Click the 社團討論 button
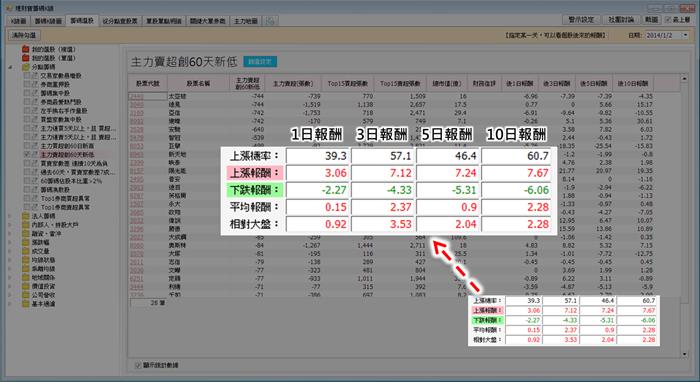 (621, 20)
